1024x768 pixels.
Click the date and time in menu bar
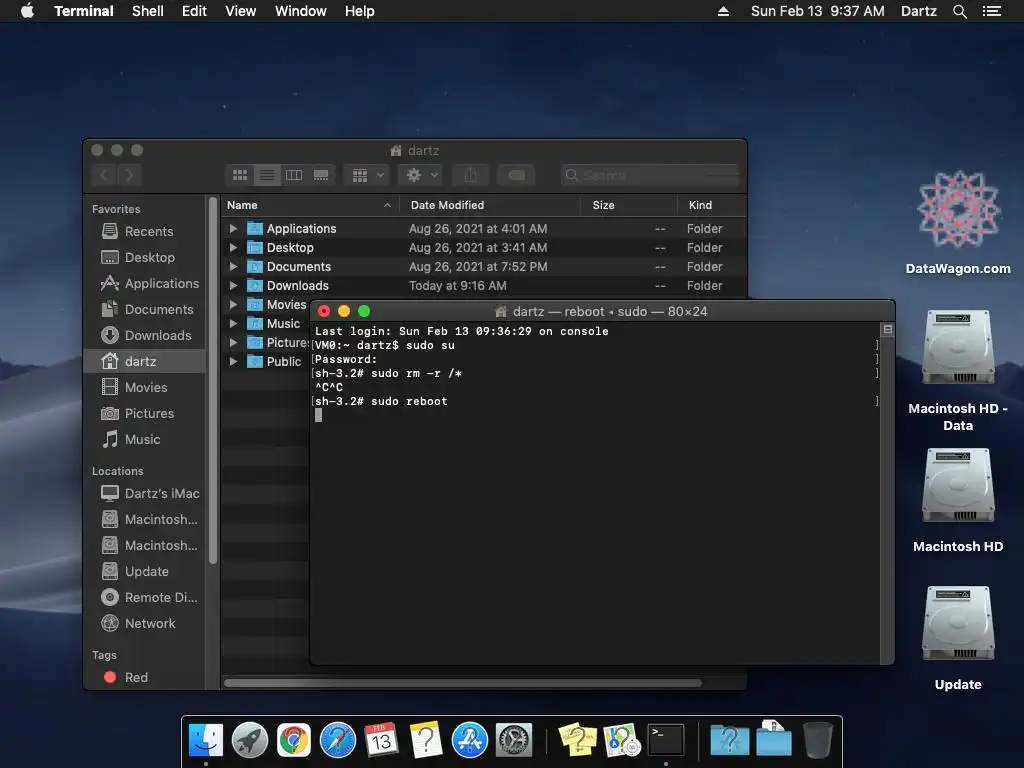click(x=818, y=11)
